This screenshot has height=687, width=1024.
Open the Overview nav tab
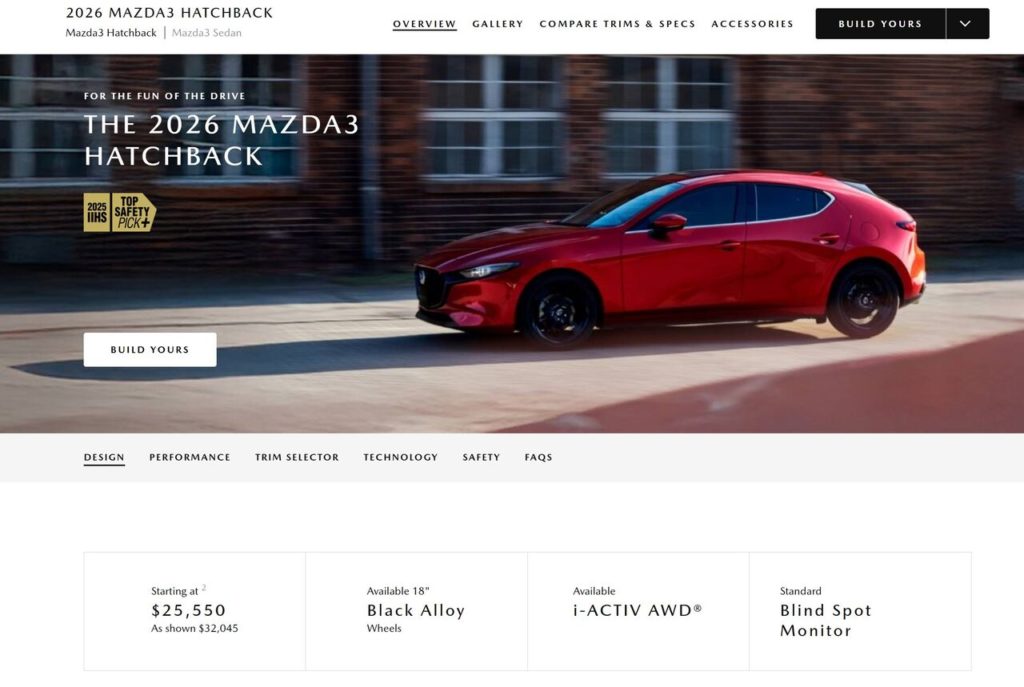click(x=424, y=24)
